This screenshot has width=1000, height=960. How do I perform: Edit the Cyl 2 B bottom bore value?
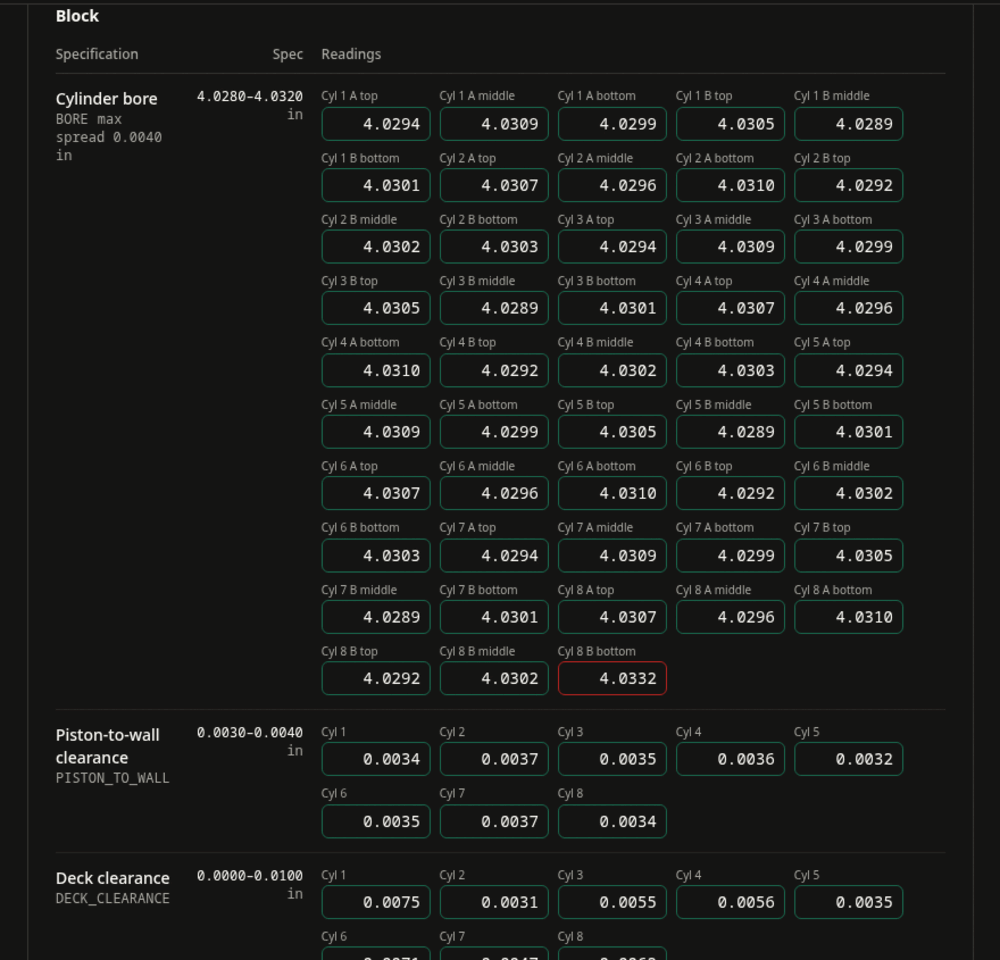tap(494, 246)
